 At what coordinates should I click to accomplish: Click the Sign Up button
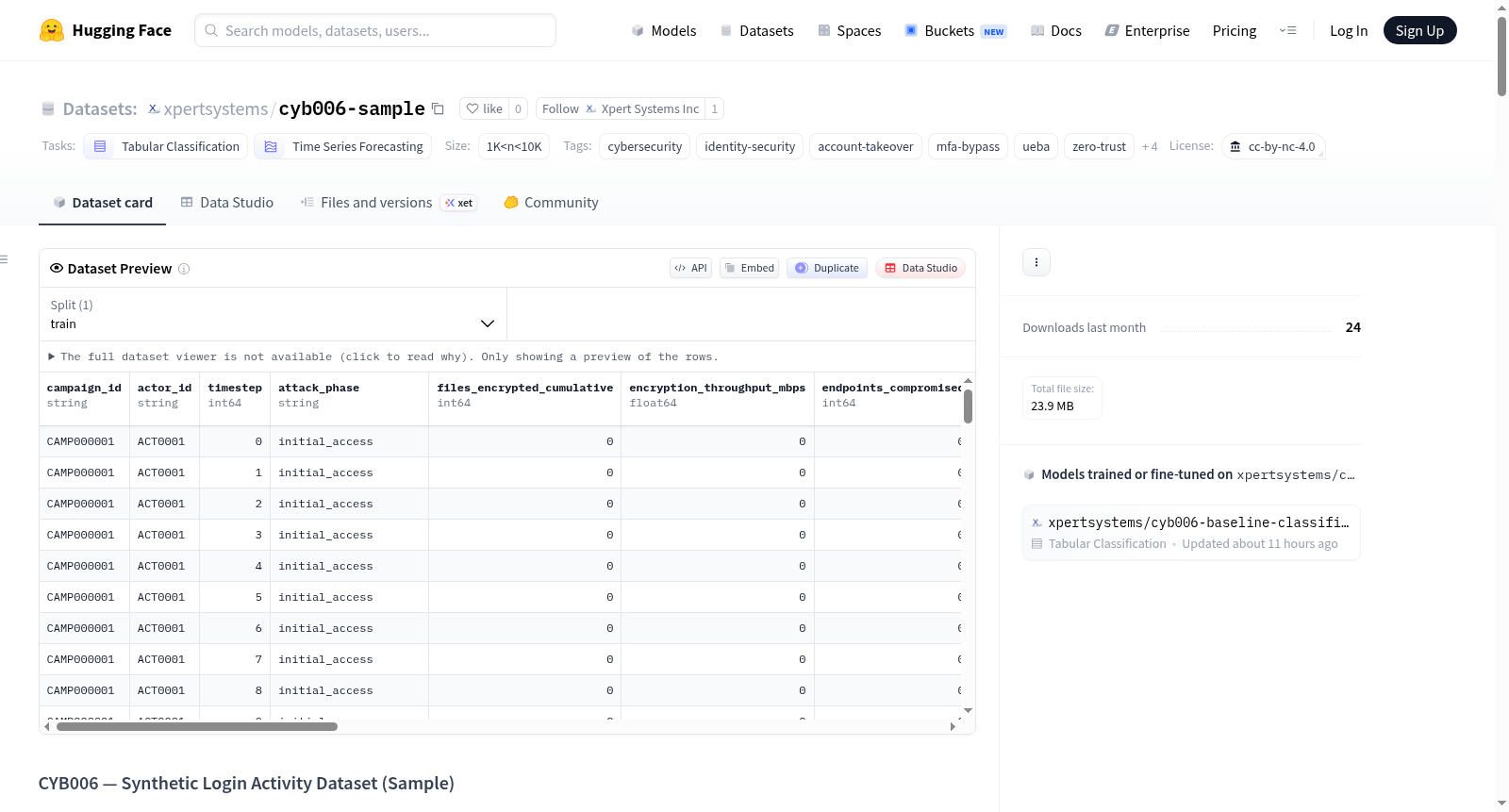coord(1419,30)
